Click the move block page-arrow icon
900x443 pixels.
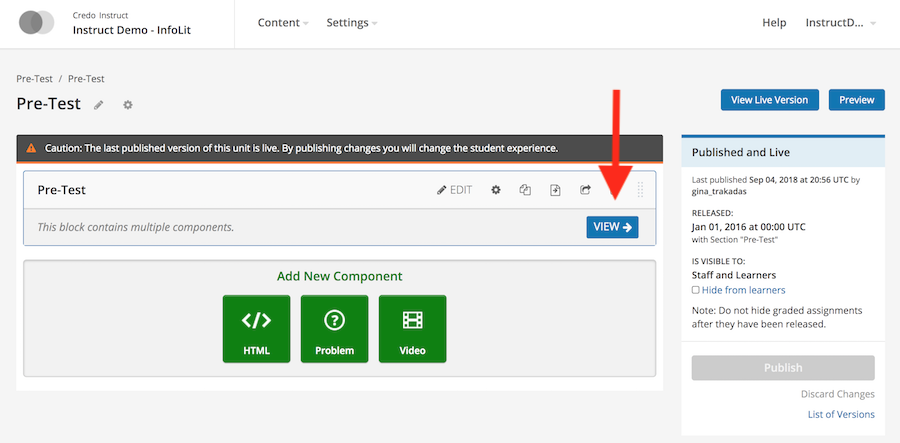point(555,190)
